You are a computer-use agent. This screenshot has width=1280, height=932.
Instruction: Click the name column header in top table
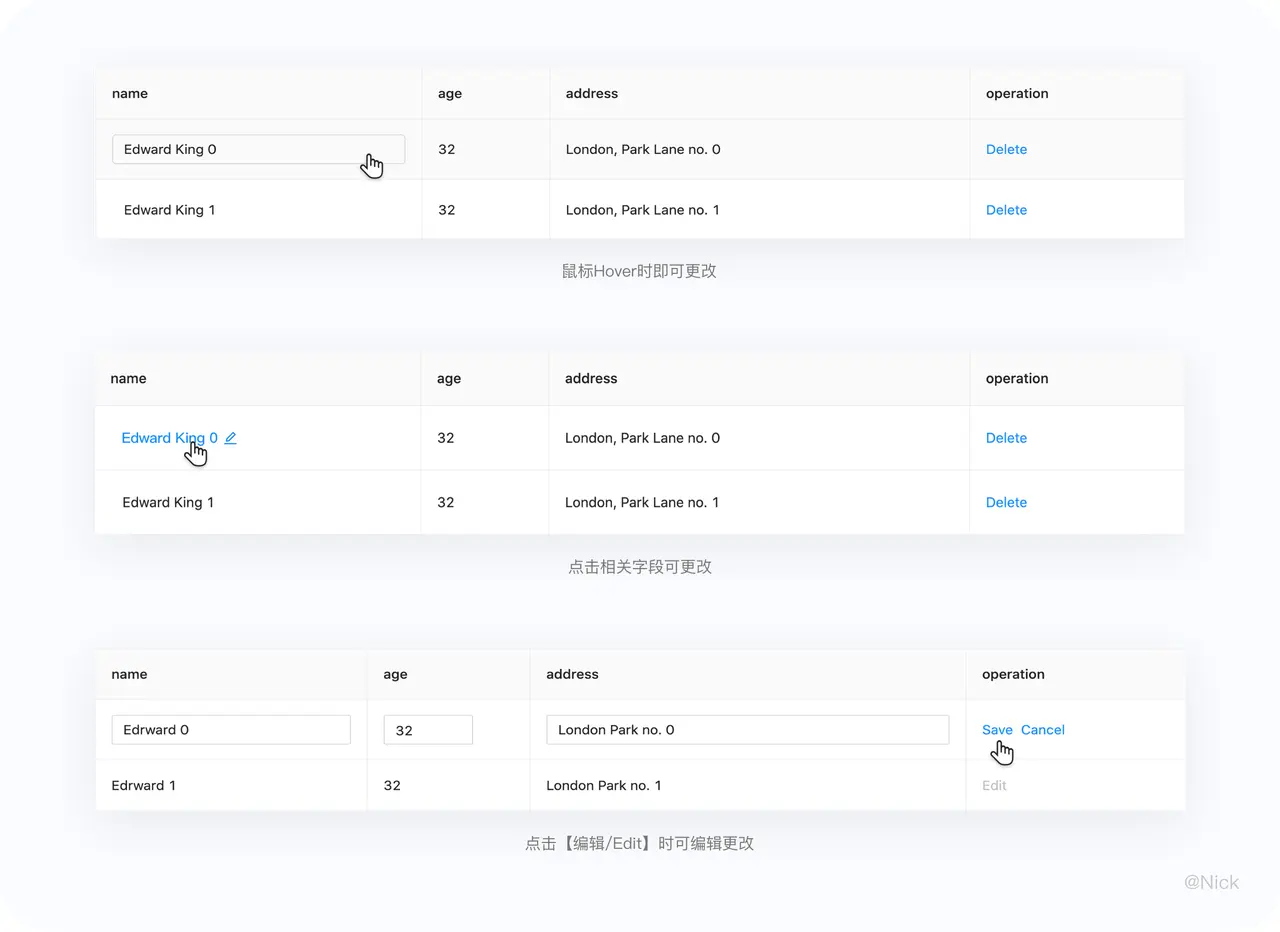click(130, 93)
